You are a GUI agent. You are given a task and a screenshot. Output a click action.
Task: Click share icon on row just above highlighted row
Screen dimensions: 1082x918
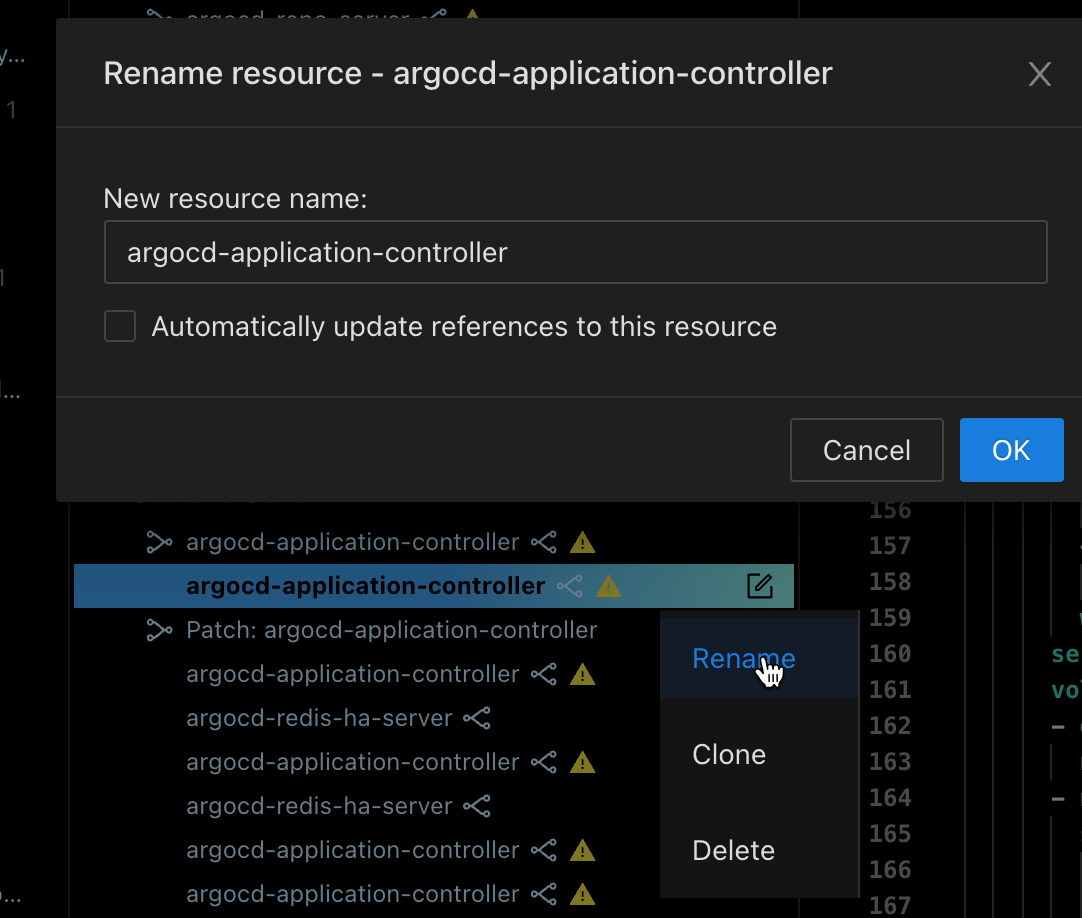pos(544,543)
